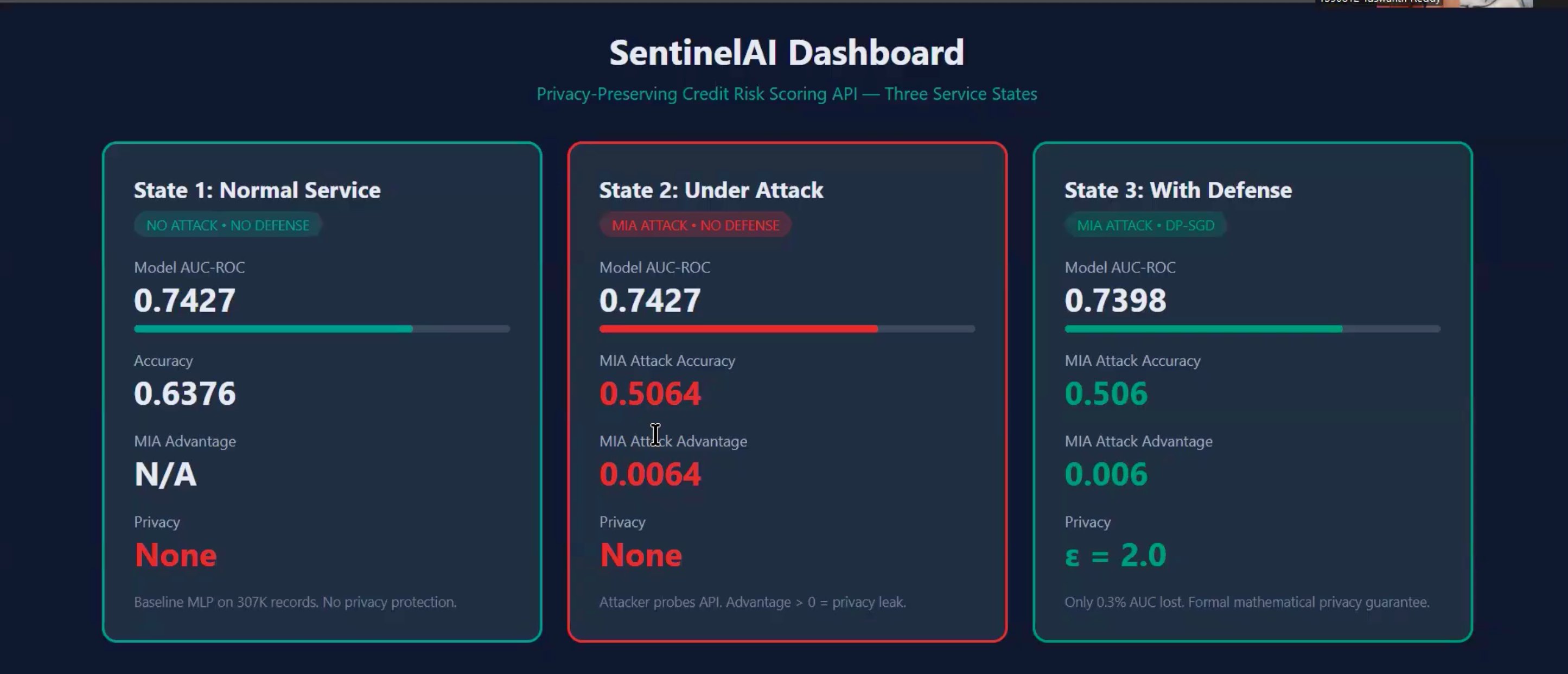Click the participant video thumbnail at top-right
This screenshot has height=674, width=1568.
click(x=1424, y=4)
